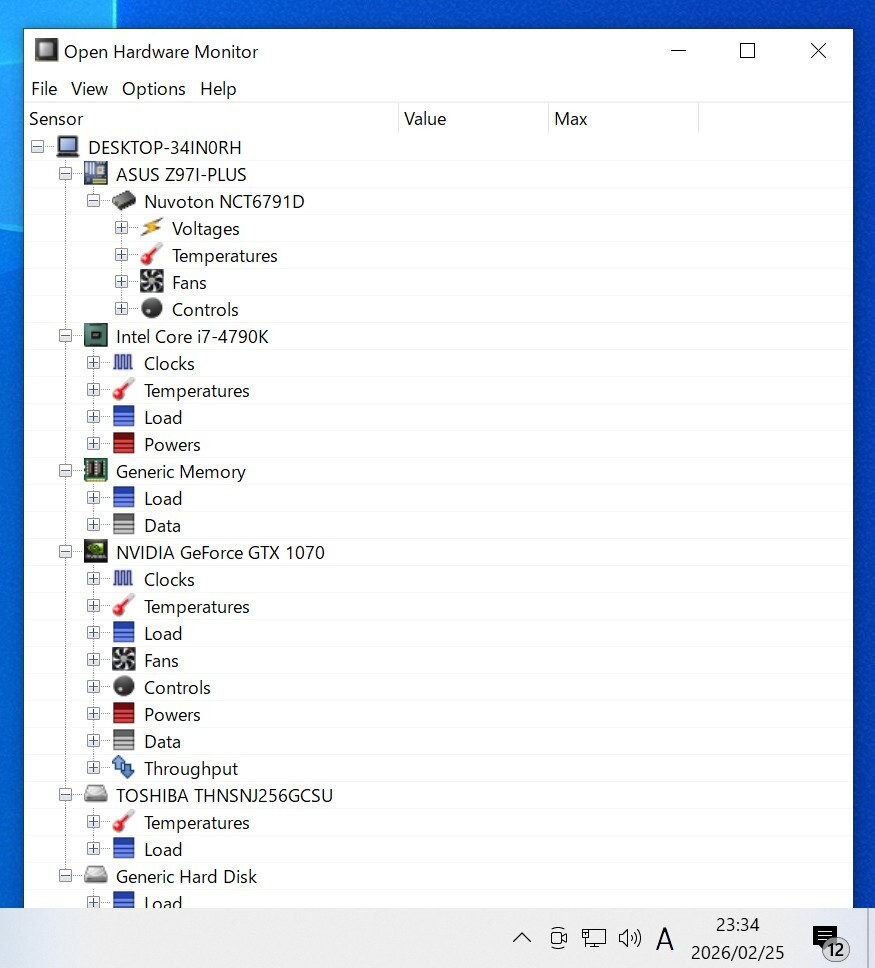Select the Nuvoton Controls row label
The width and height of the screenshot is (875, 968).
(205, 309)
